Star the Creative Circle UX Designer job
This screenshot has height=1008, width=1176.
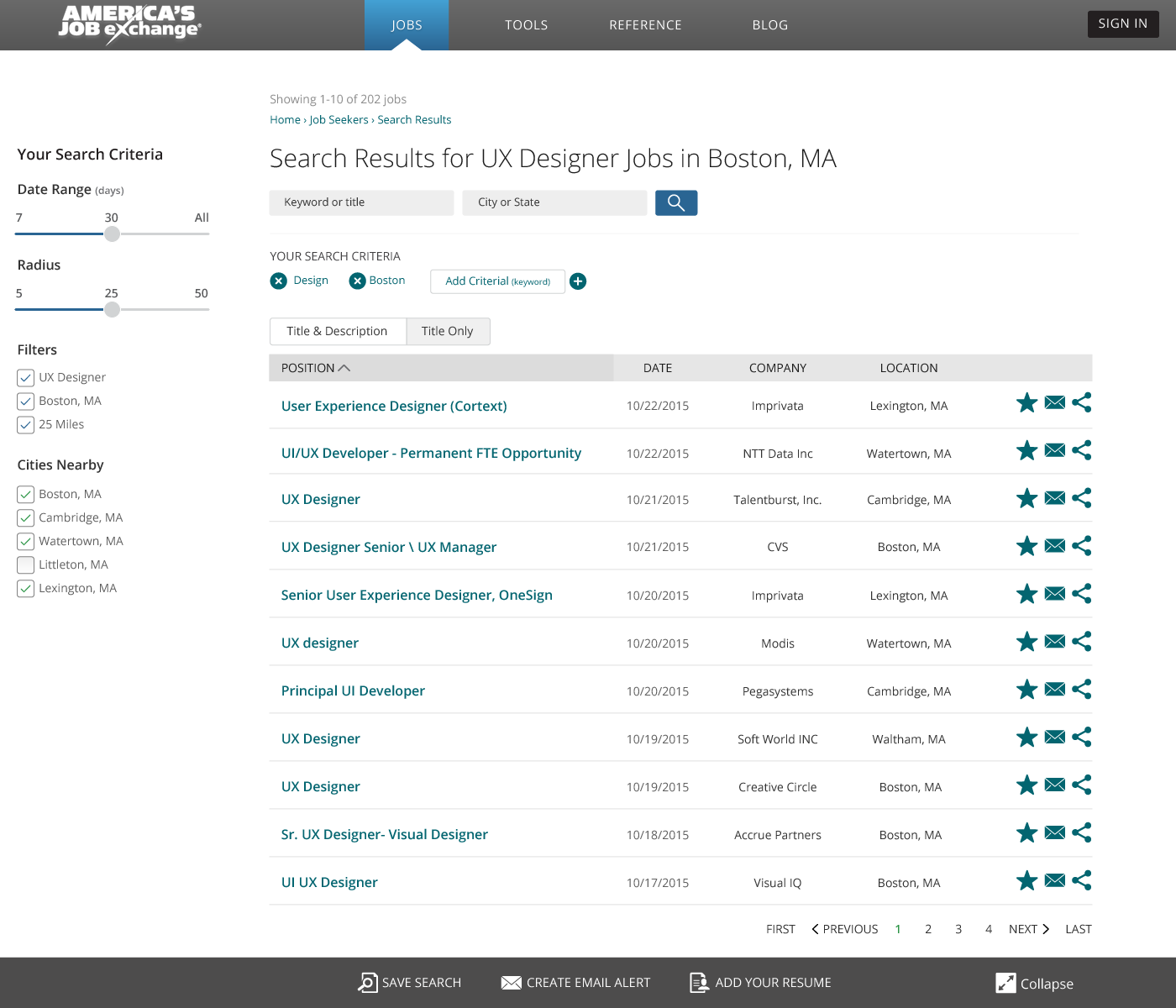1026,786
